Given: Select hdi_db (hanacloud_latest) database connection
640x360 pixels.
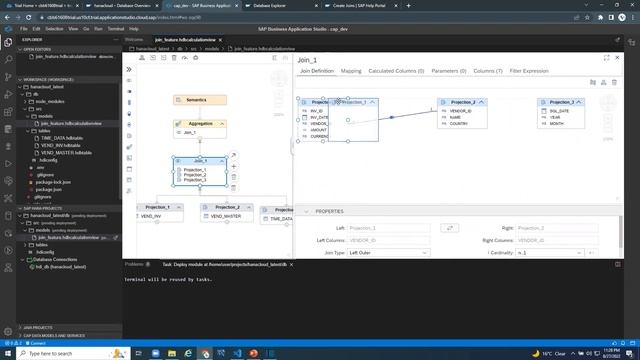Looking at the screenshot, I should pos(61,267).
